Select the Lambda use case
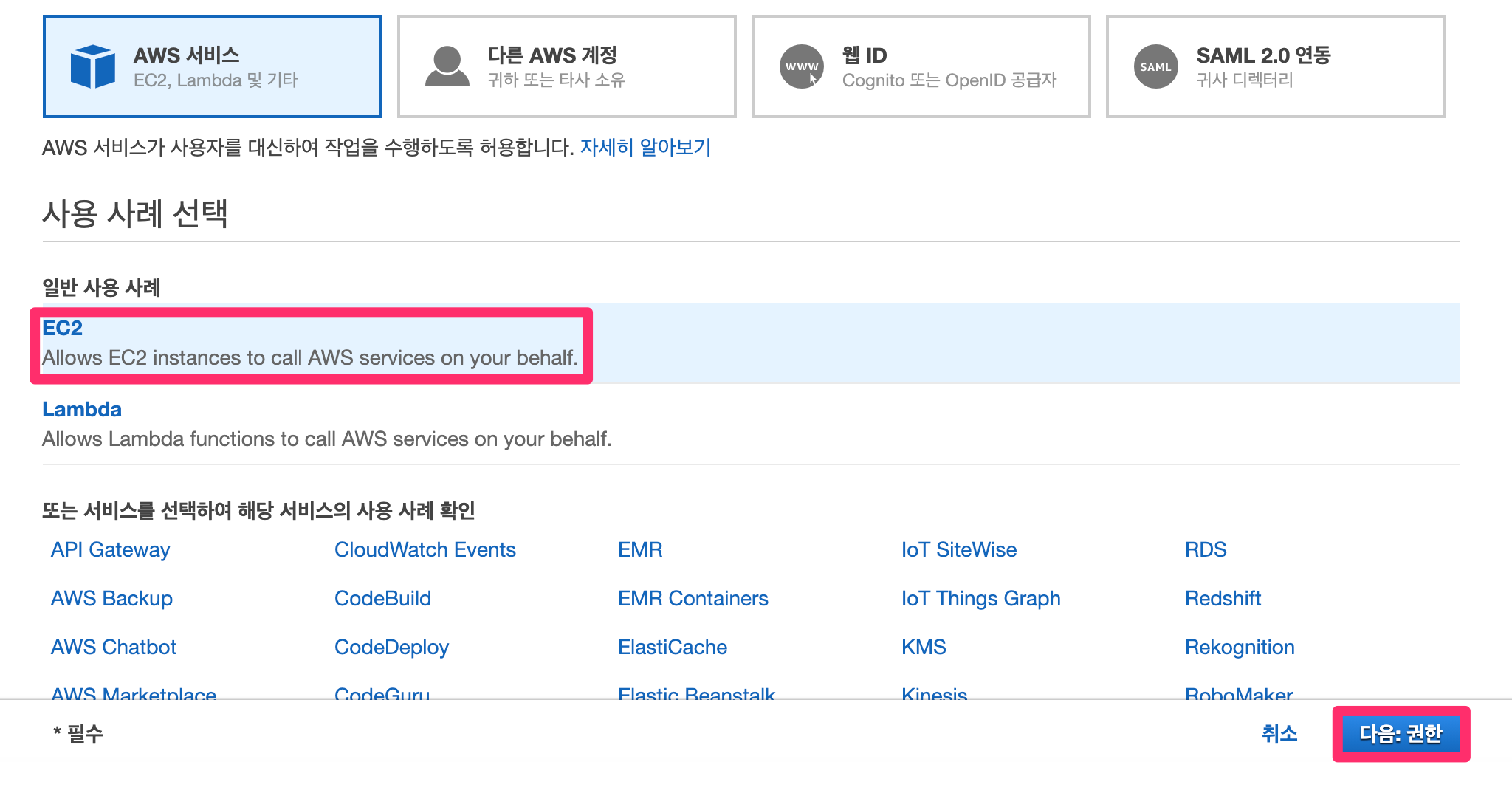Screen dimensions: 1512x793 point(83,409)
